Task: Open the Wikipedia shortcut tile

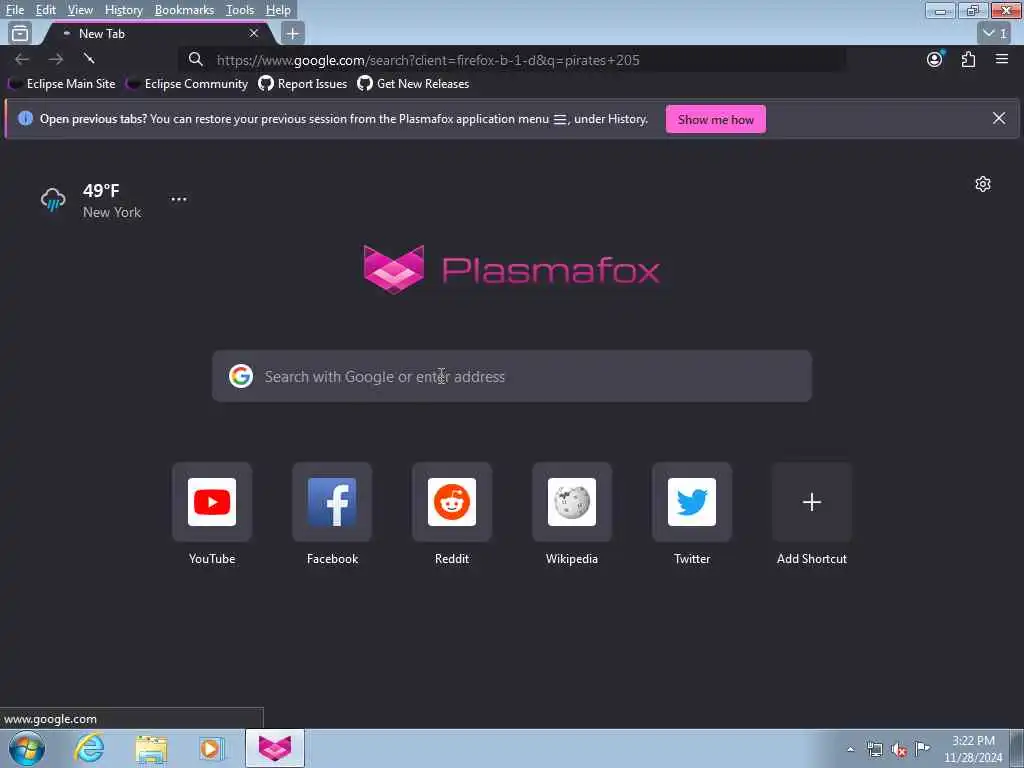Action: (x=572, y=502)
